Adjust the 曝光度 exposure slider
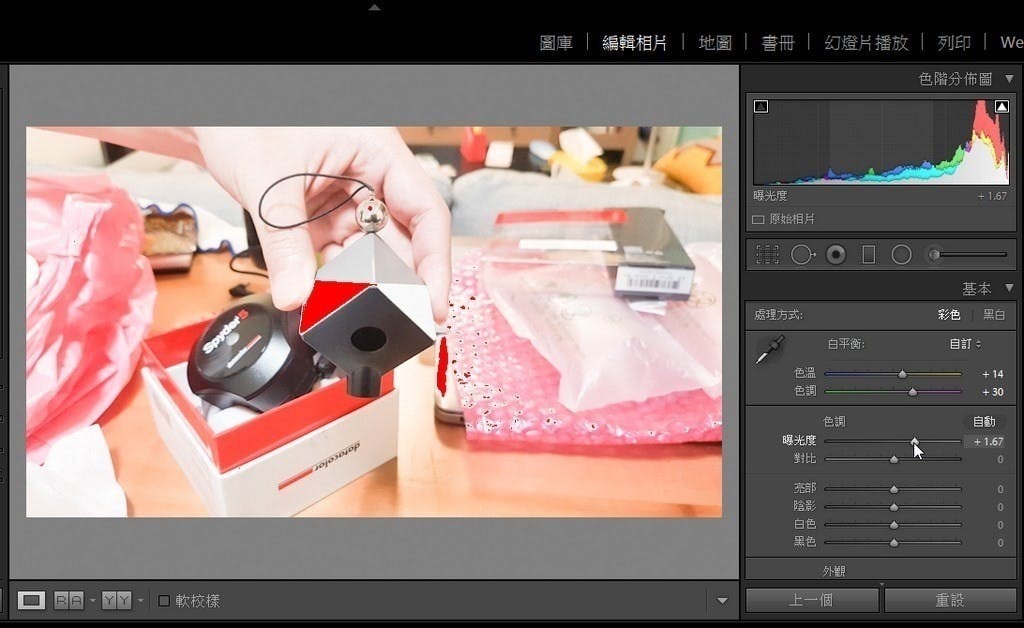 pos(916,440)
